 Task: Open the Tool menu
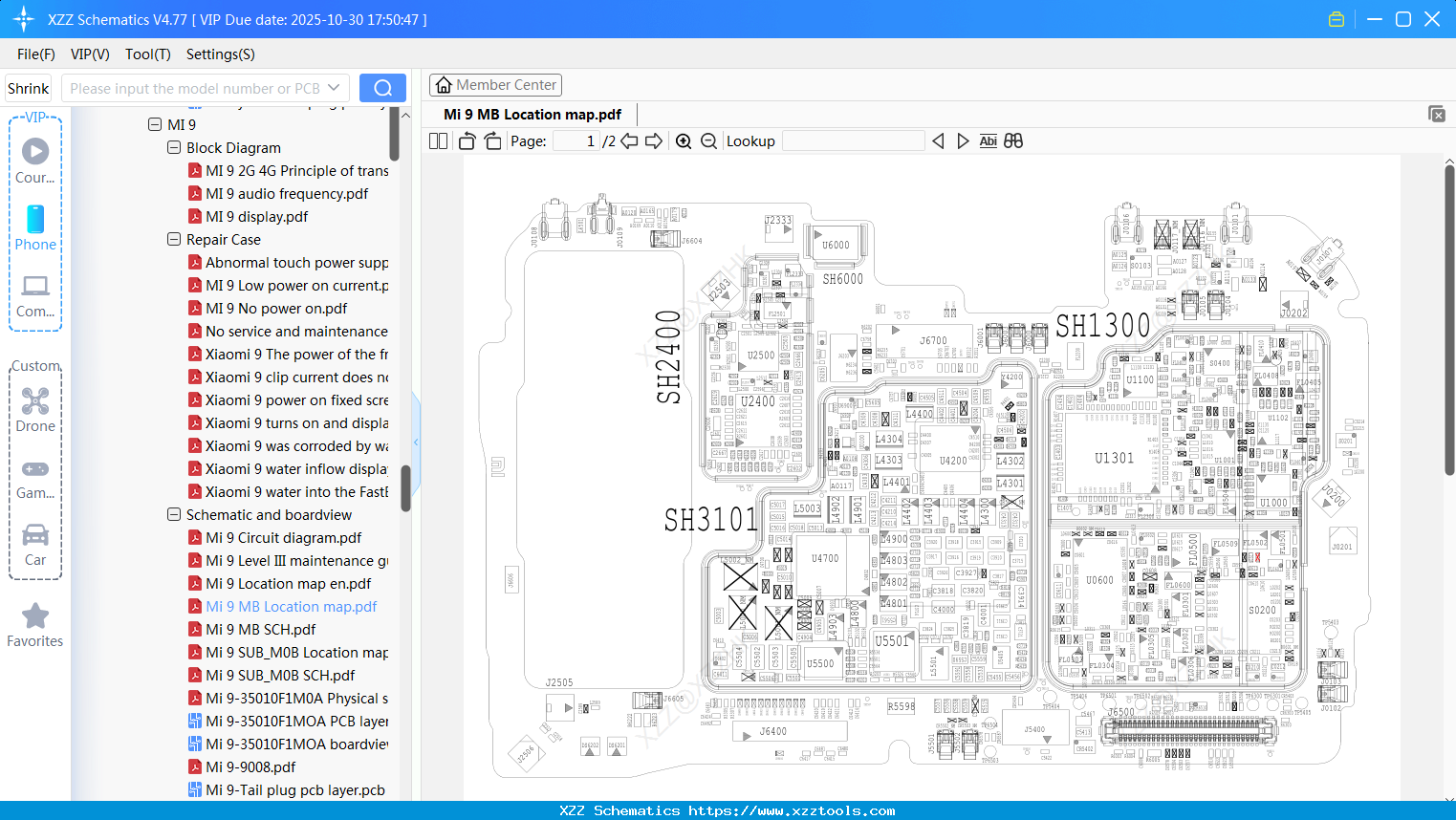147,54
